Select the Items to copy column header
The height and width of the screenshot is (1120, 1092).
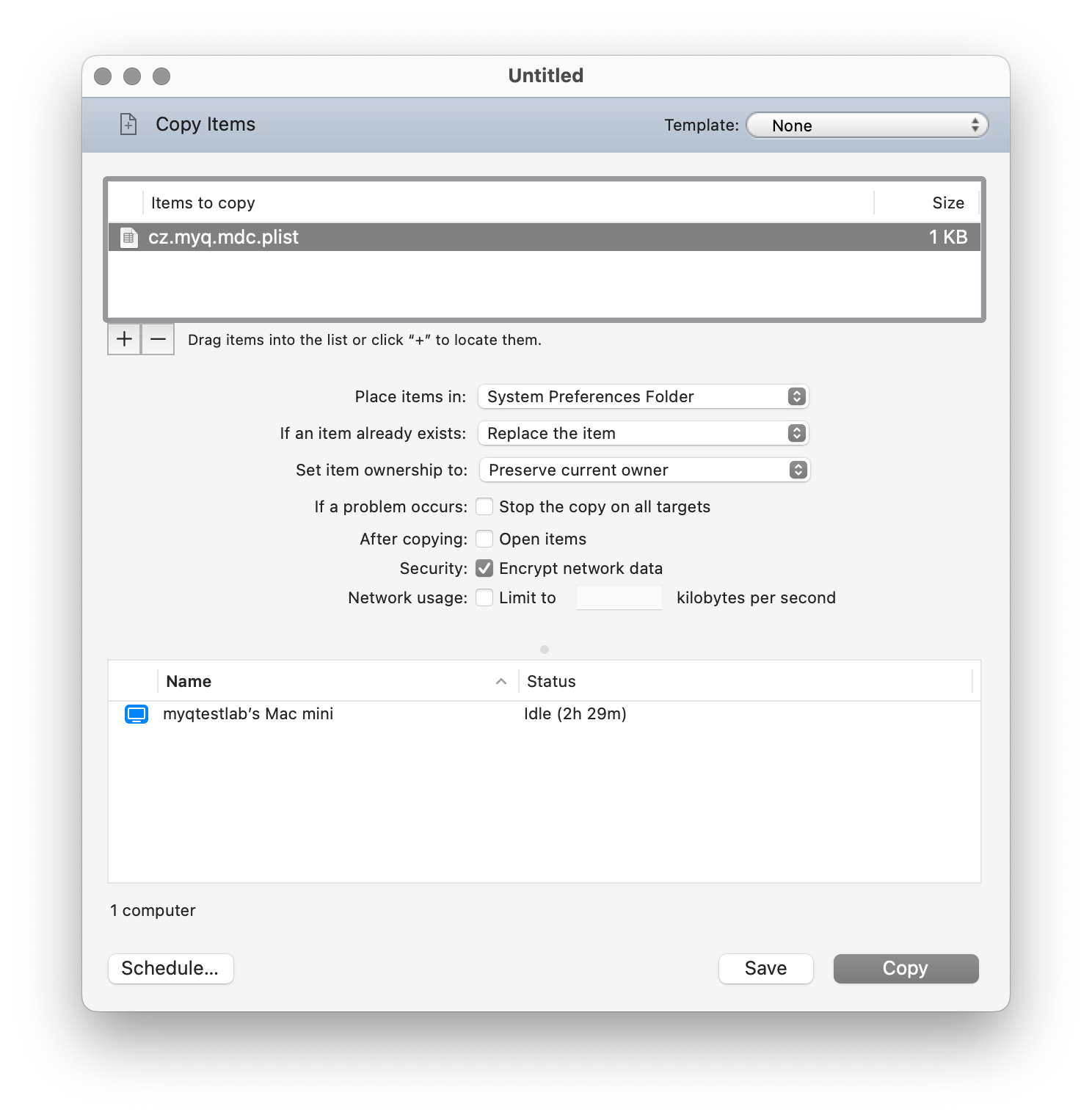203,203
